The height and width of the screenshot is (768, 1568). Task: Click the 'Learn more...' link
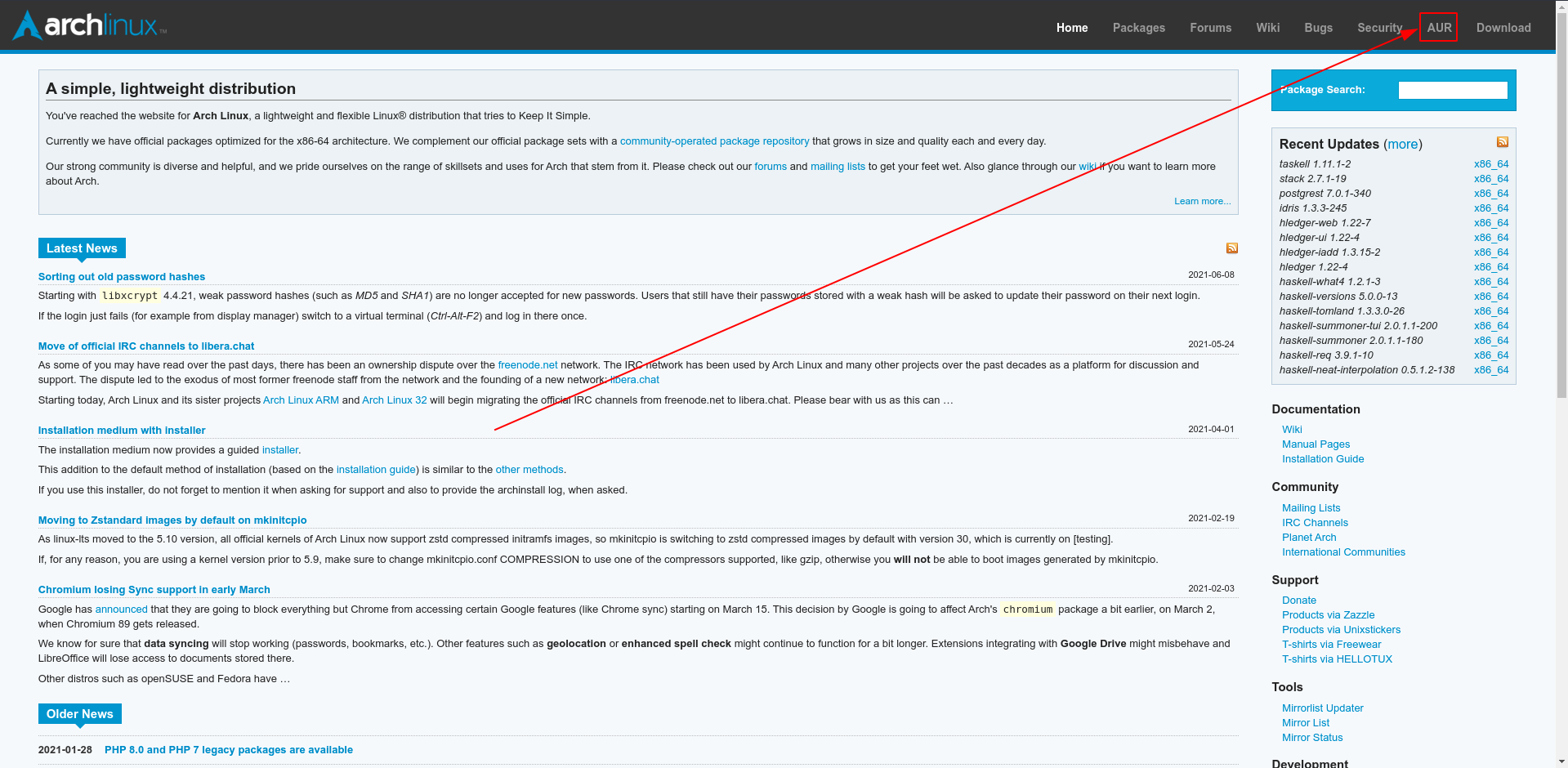(x=1201, y=200)
